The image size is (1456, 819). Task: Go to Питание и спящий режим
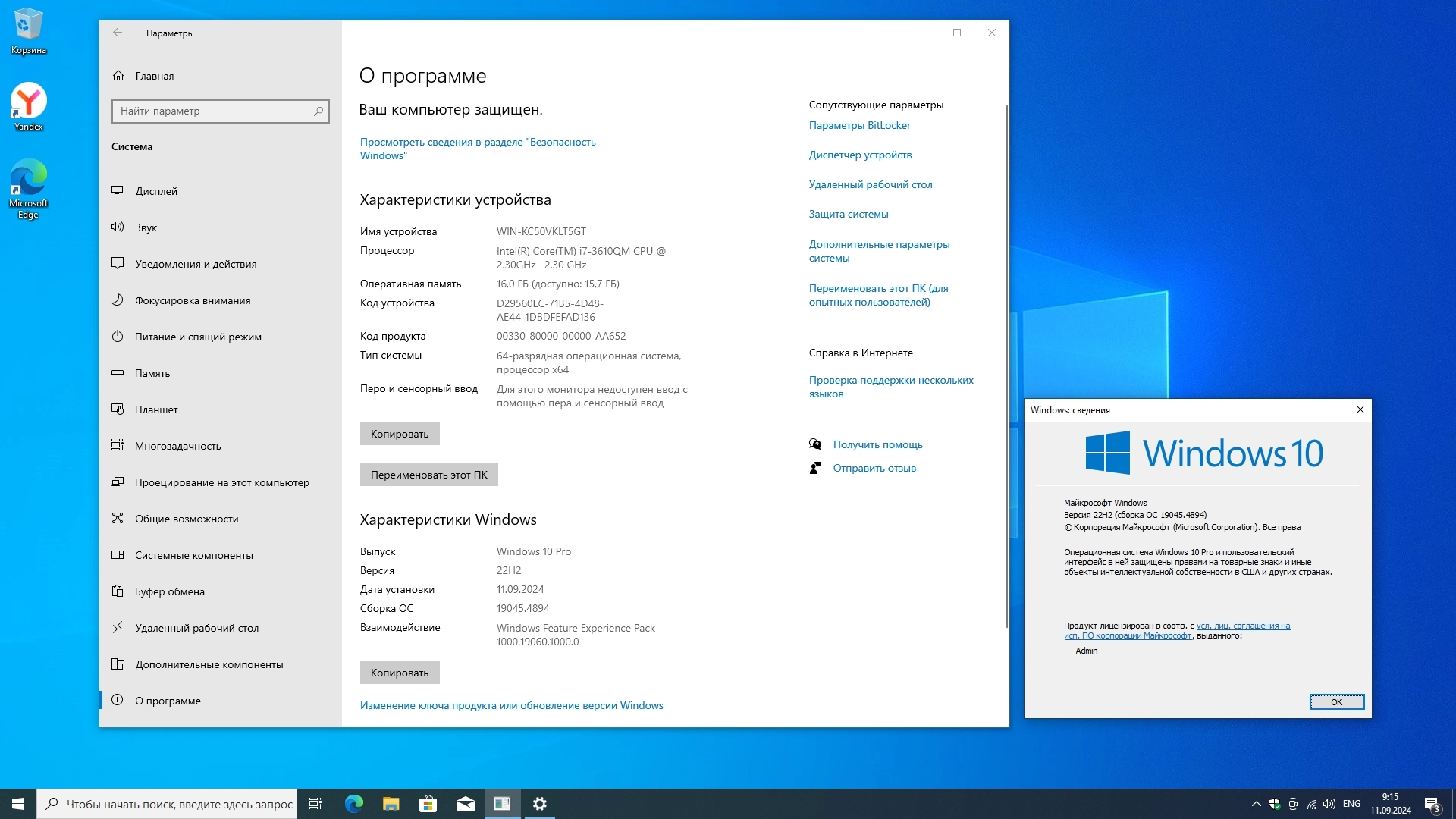point(198,337)
